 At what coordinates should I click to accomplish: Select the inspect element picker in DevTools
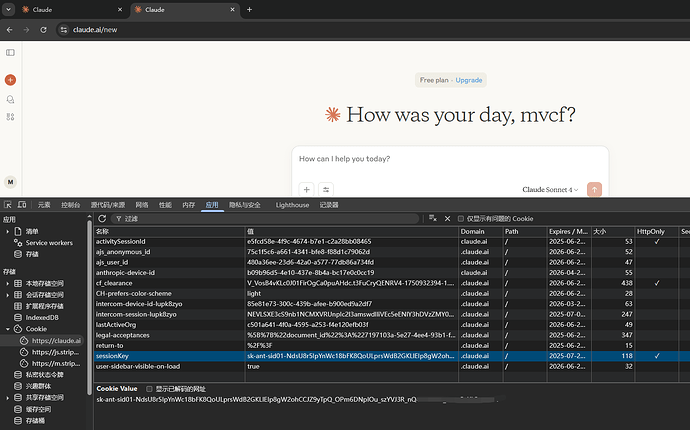(x=8, y=205)
